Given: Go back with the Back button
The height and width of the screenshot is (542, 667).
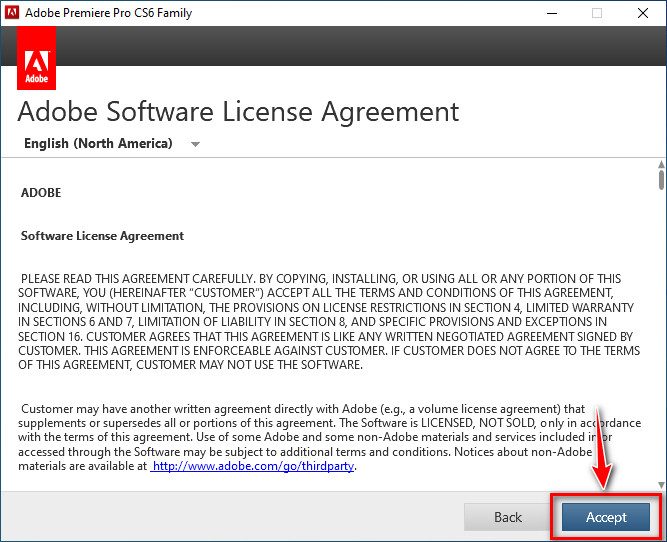Looking at the screenshot, I should [507, 517].
